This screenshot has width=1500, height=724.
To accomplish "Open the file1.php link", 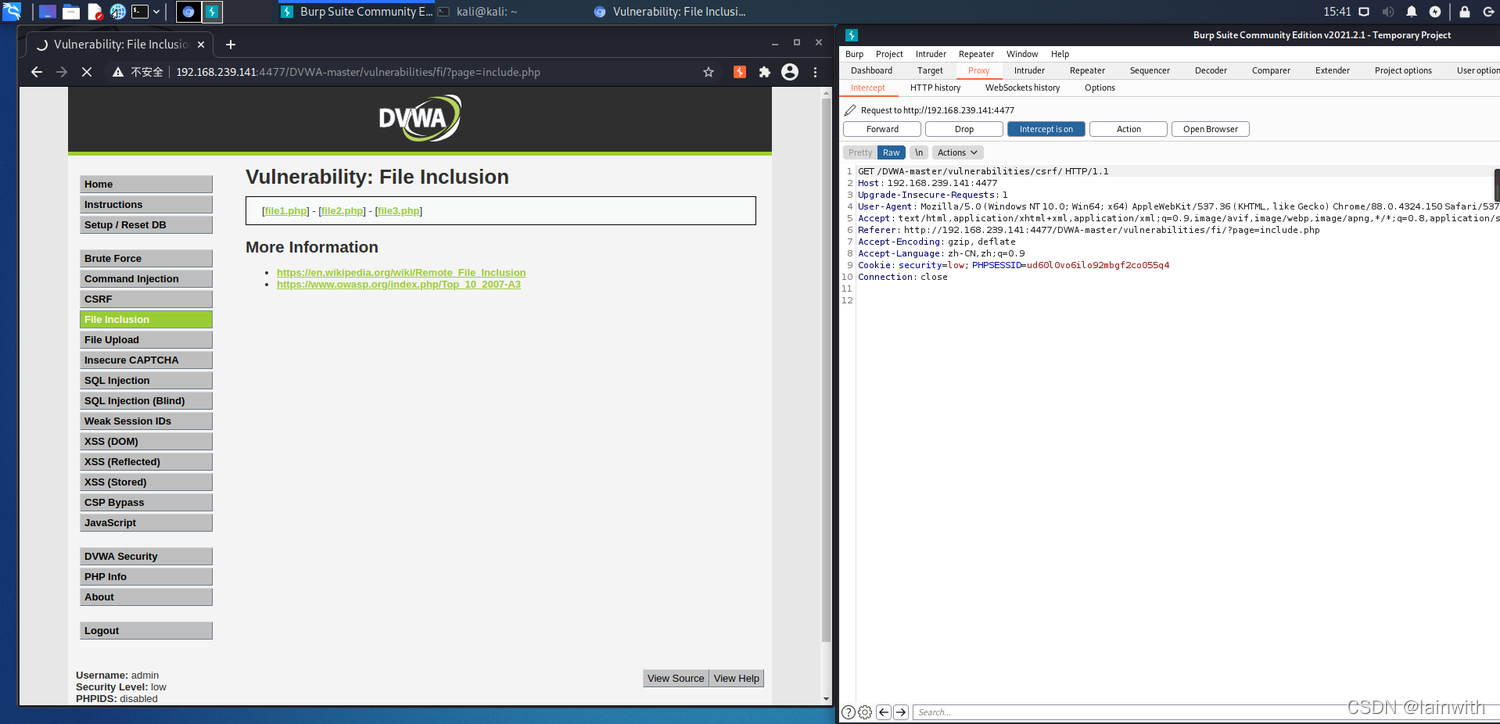I will (286, 211).
